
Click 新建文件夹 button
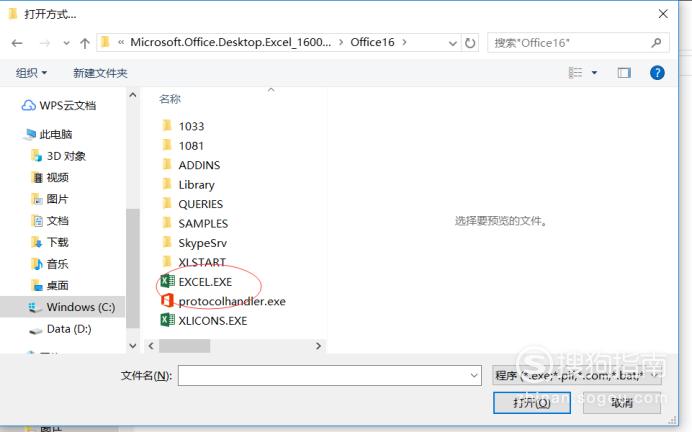point(100,73)
